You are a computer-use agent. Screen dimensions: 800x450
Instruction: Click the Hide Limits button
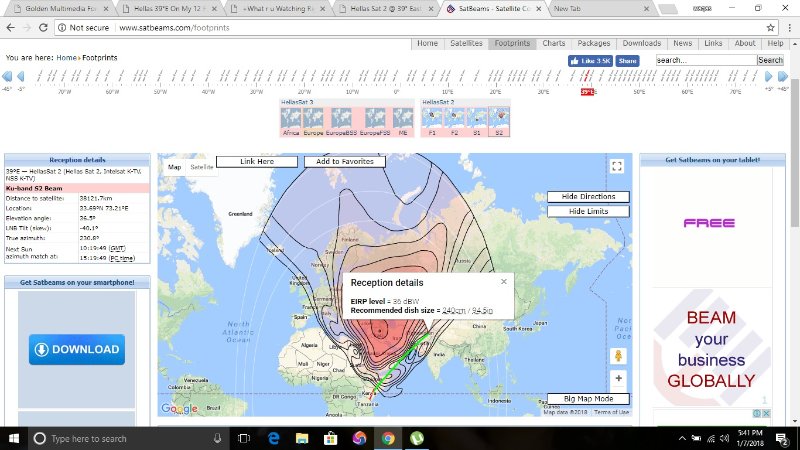589,211
